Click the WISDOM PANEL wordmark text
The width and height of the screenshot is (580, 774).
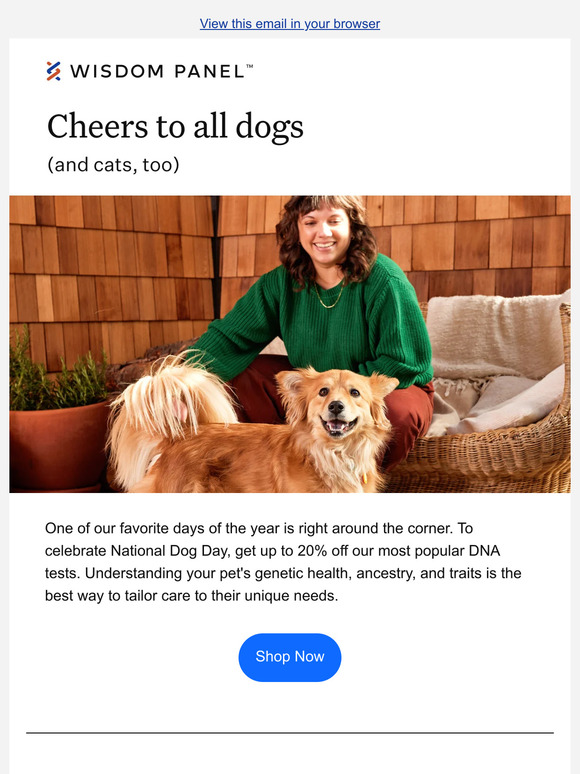point(157,72)
